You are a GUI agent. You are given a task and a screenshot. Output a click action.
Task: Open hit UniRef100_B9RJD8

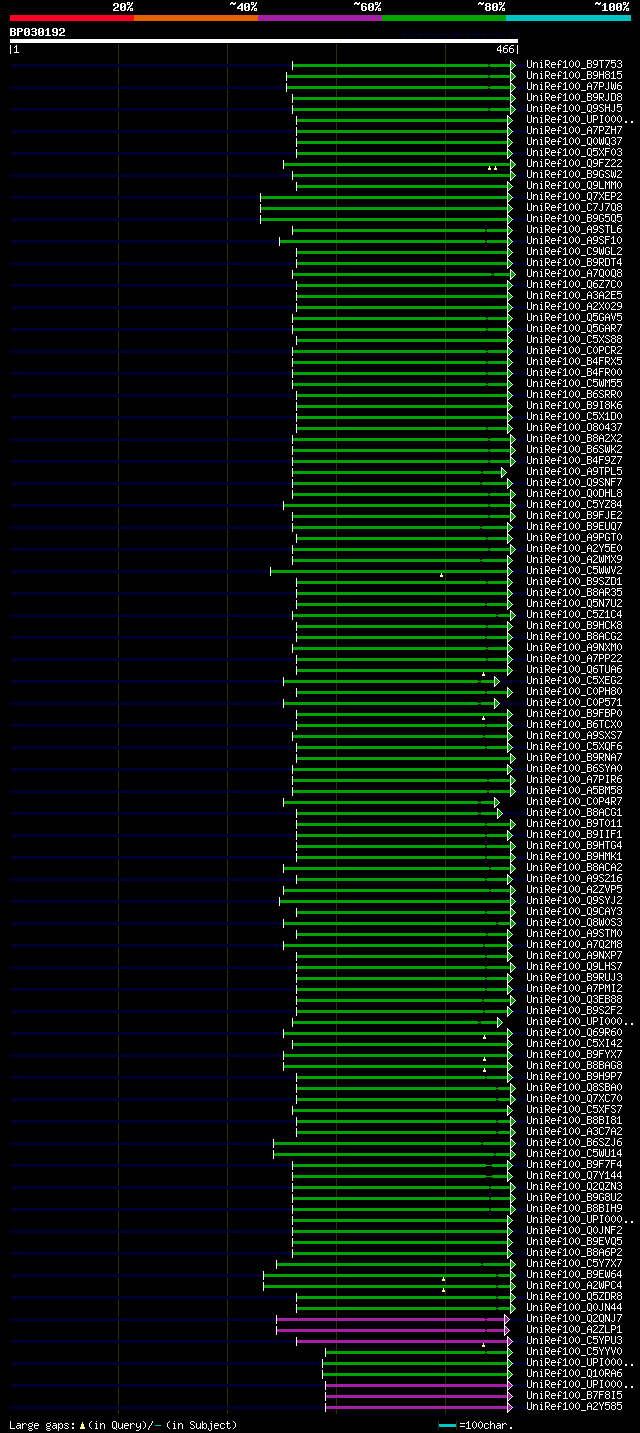[x=574, y=98]
